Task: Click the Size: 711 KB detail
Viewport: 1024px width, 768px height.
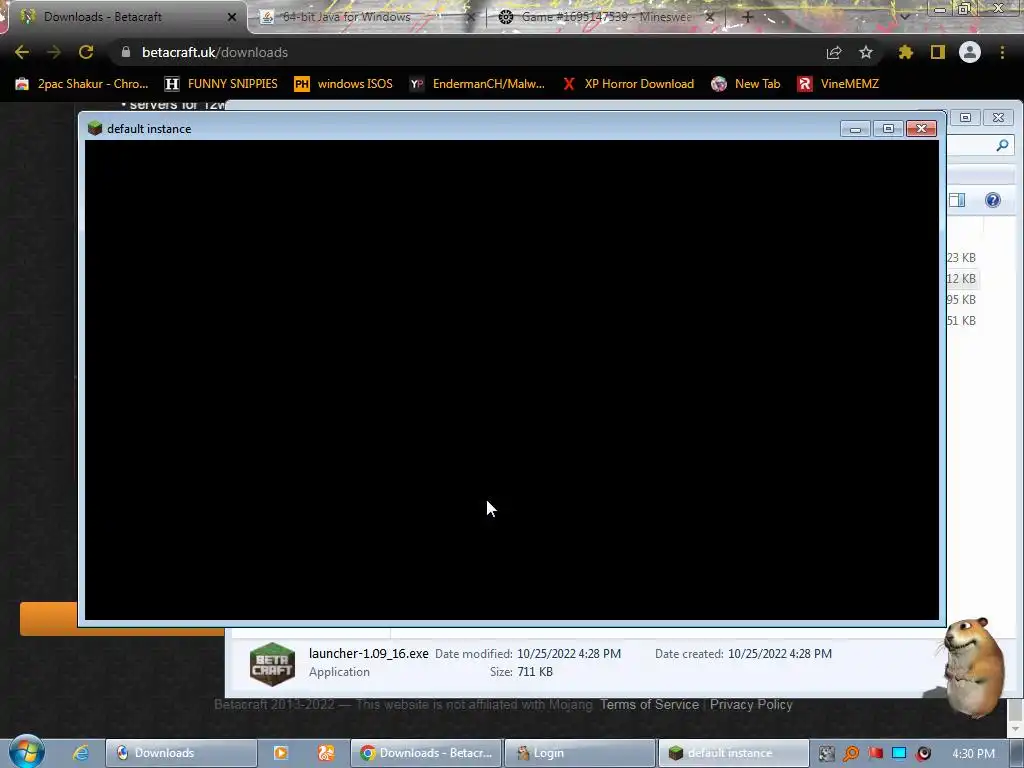Action: point(521,672)
